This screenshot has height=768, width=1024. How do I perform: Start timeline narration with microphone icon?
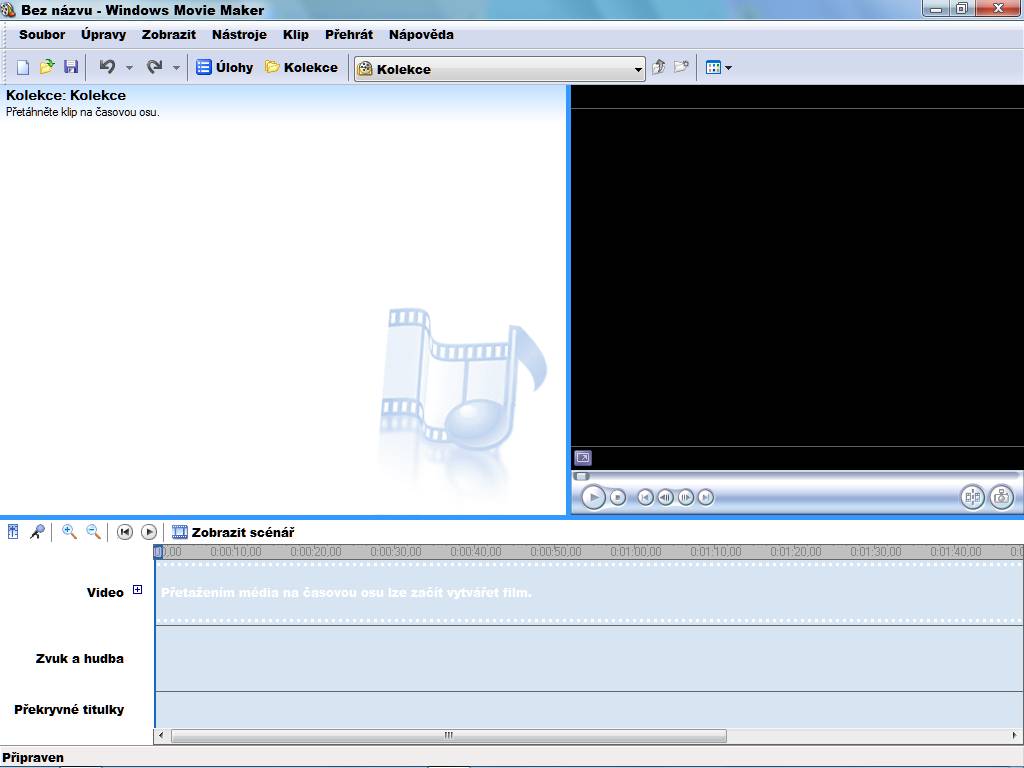pos(37,532)
